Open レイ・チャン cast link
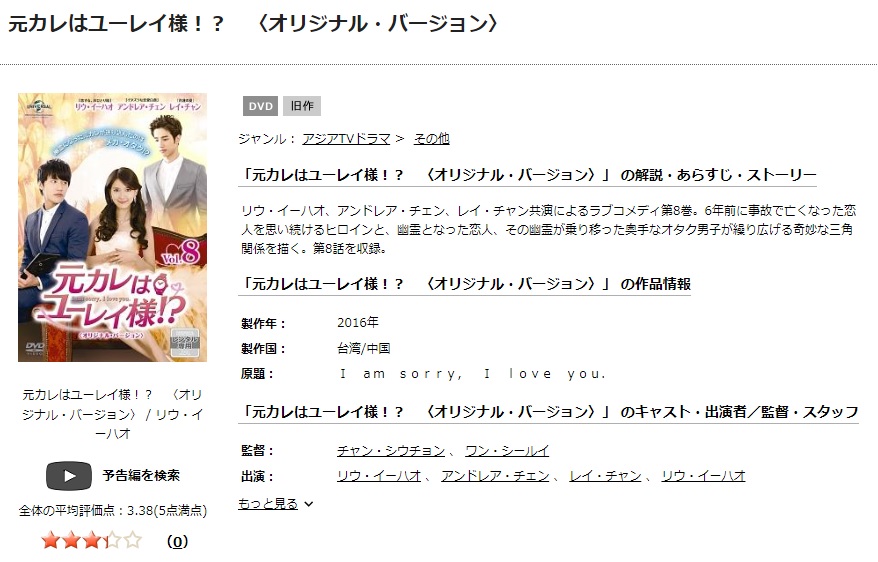This screenshot has height=562, width=878. coord(605,476)
